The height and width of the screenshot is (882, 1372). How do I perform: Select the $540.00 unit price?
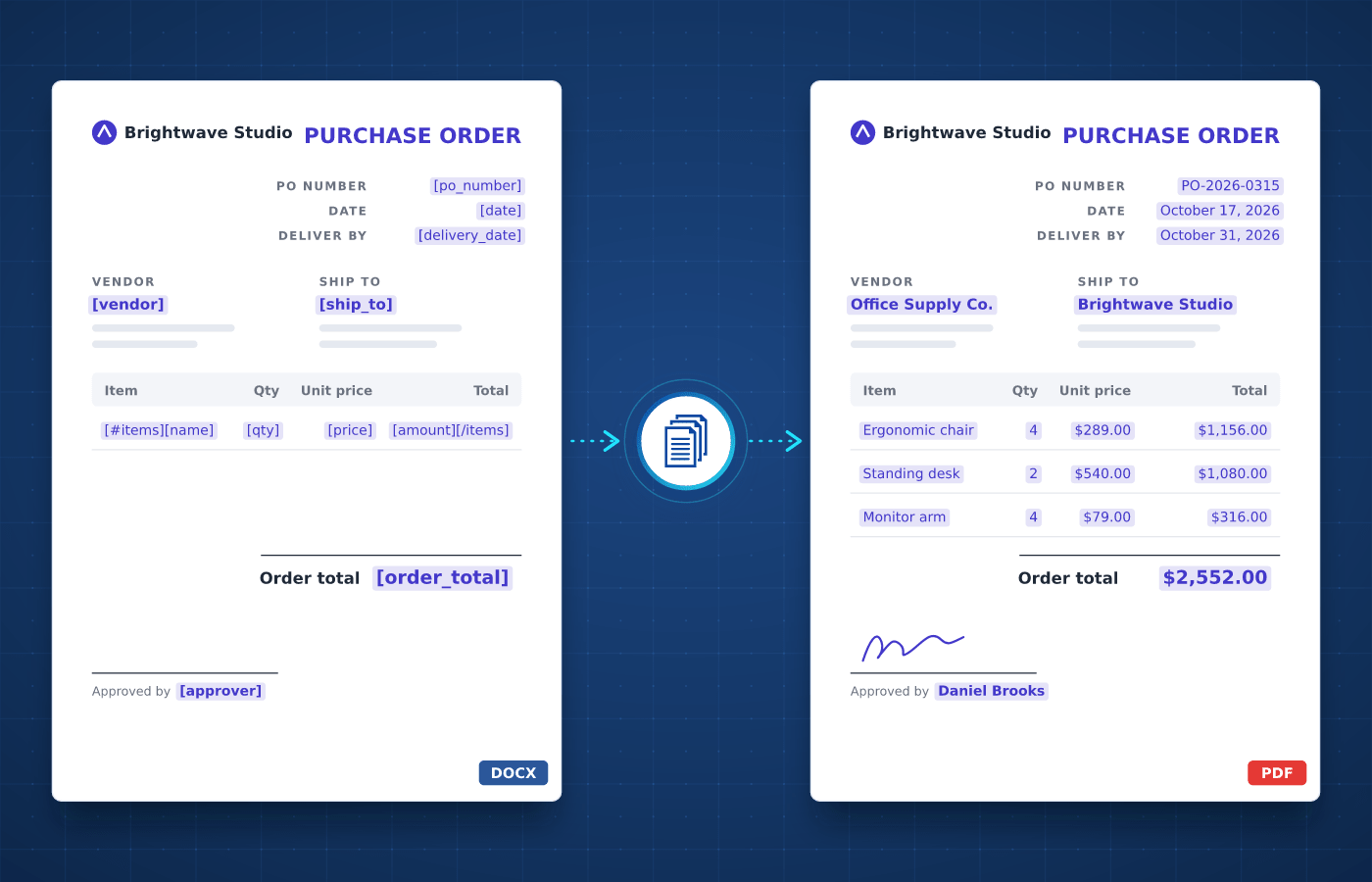coord(1102,473)
